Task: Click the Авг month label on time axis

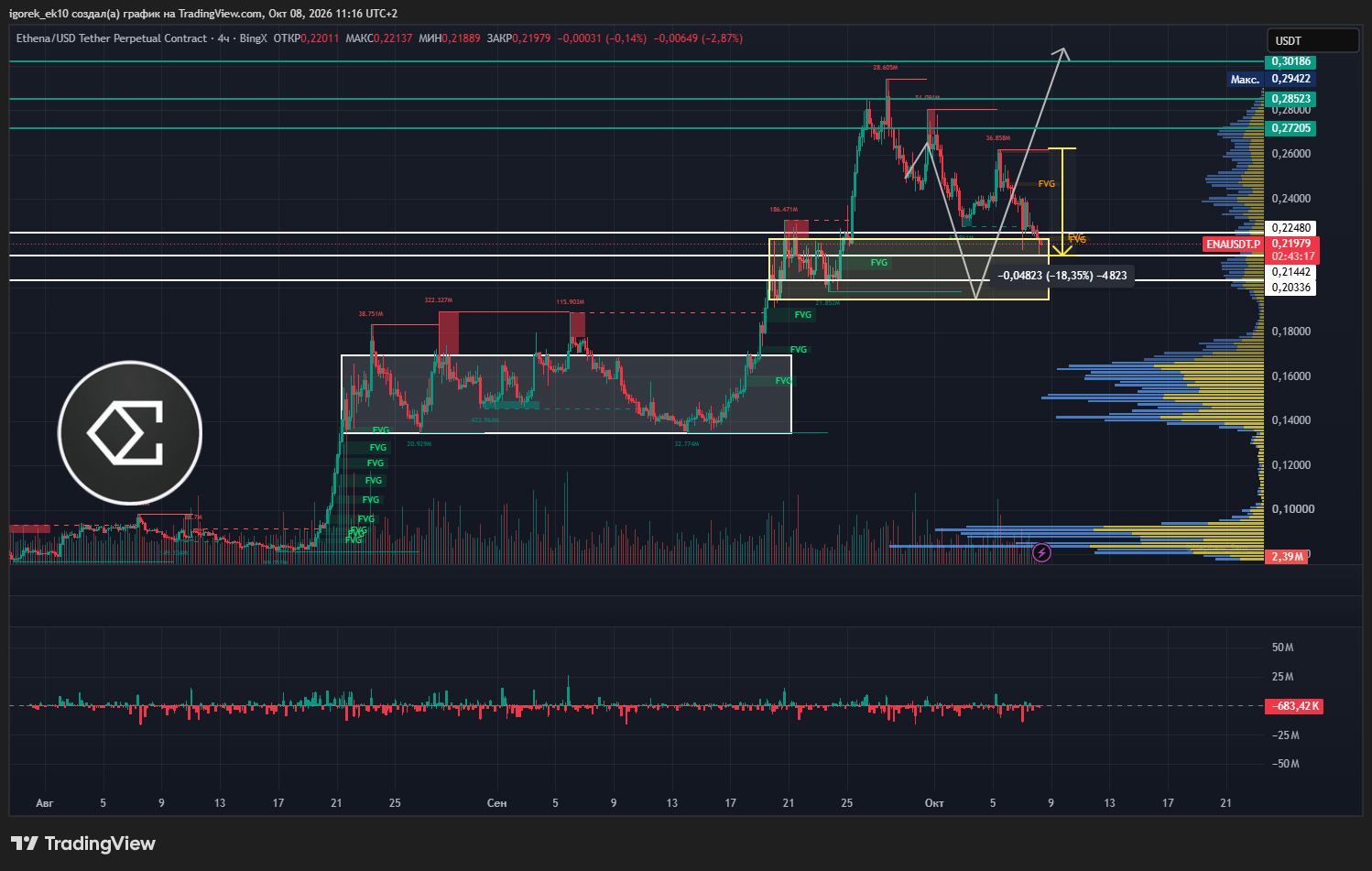Action: coord(45,803)
